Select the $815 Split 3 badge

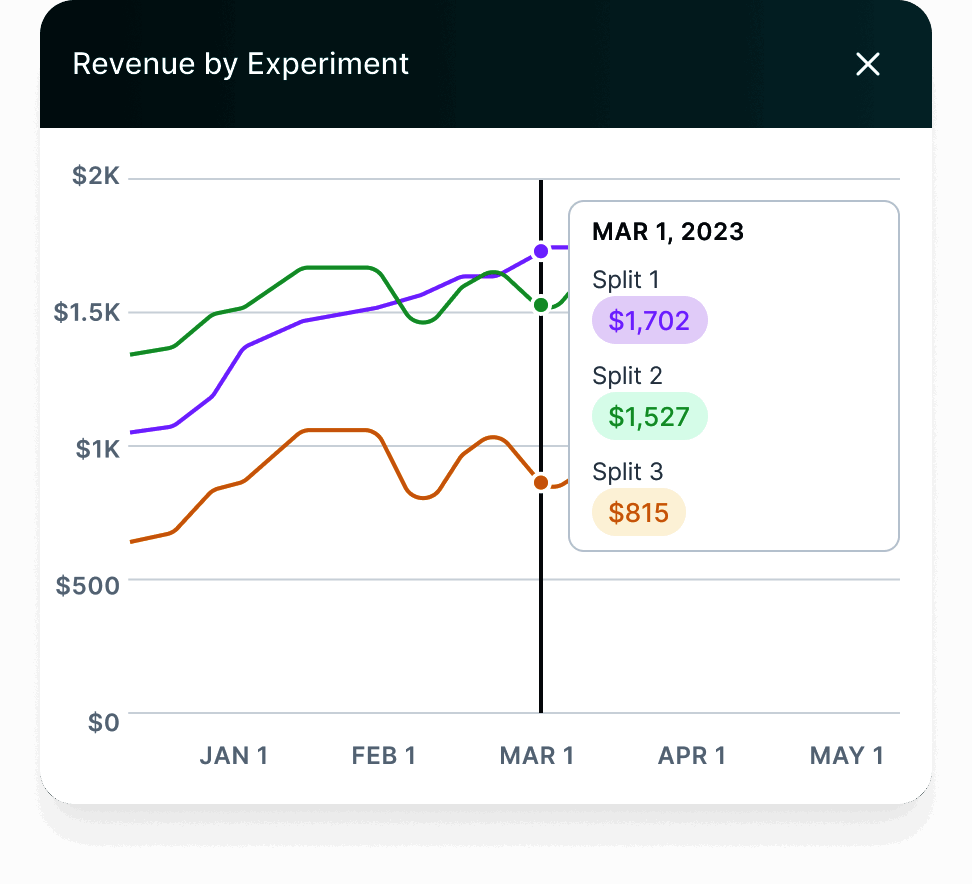(x=638, y=513)
